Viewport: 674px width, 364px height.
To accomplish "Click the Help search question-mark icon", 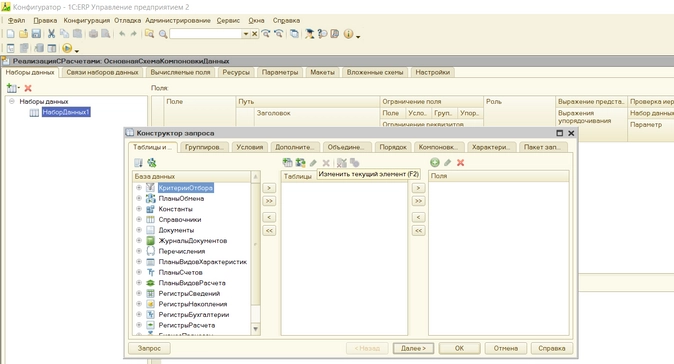I will click(322, 34).
